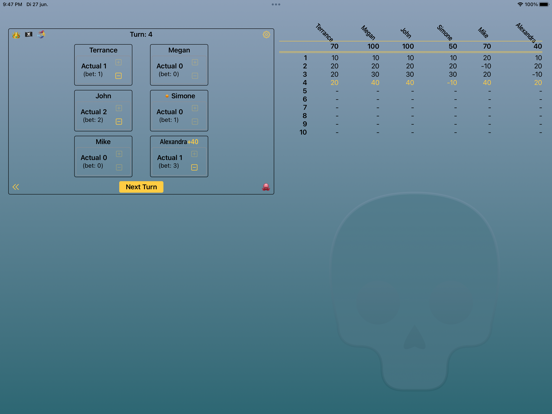Tap the 'Turn: 4' heading
This screenshot has height=414, width=552.
pyautogui.click(x=141, y=34)
